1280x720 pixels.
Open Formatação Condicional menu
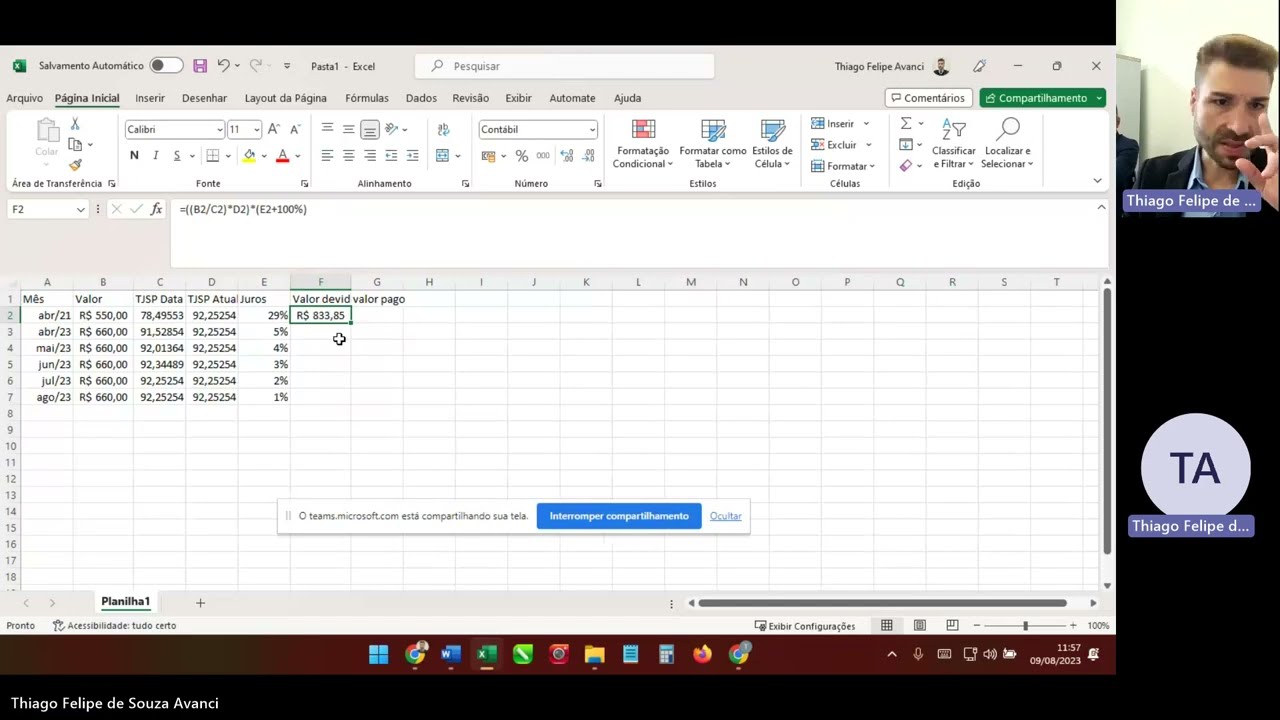pyautogui.click(x=643, y=144)
